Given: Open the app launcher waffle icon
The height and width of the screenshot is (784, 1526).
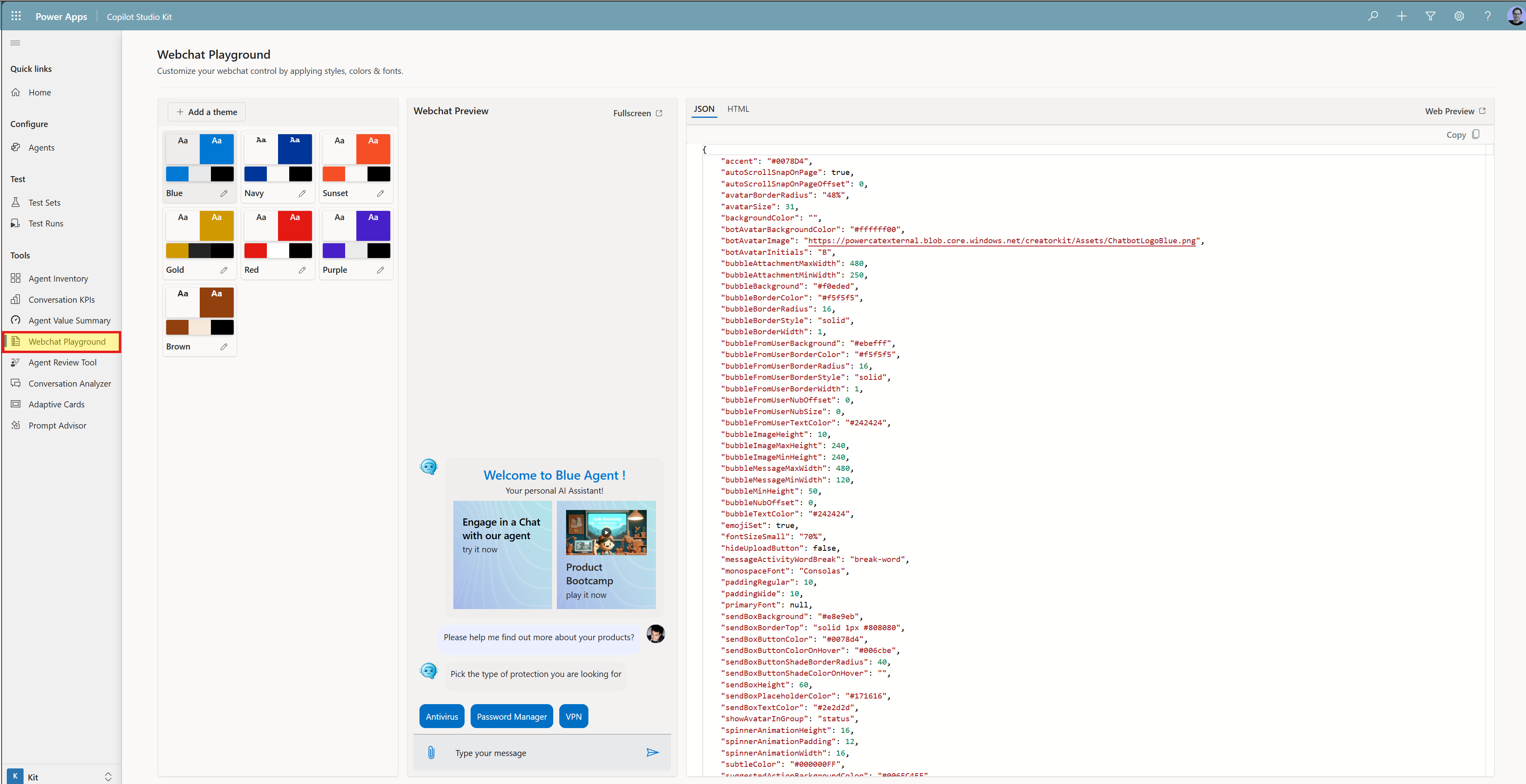Looking at the screenshot, I should pyautogui.click(x=16, y=16).
